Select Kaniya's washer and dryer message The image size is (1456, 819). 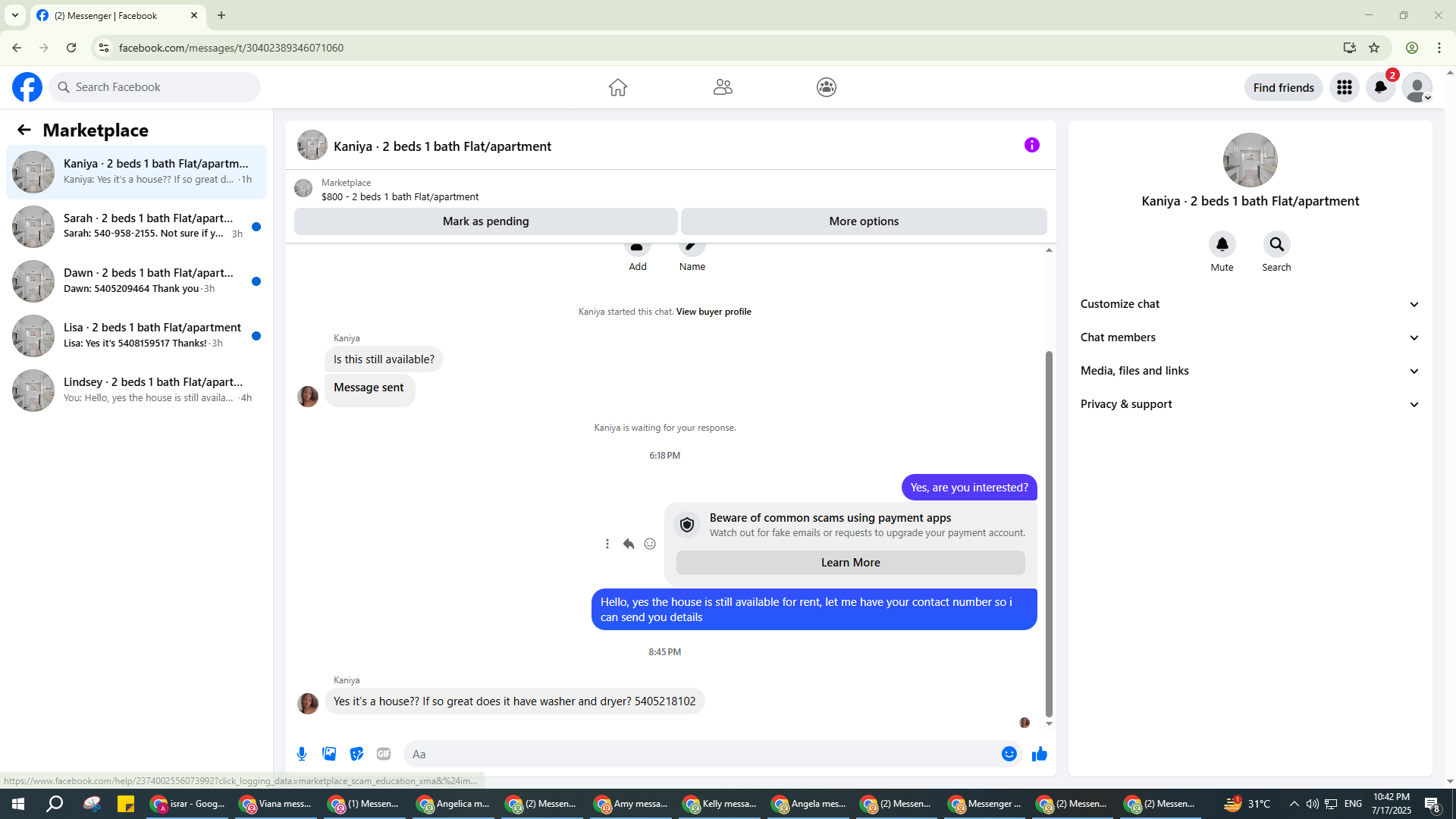coord(515,701)
